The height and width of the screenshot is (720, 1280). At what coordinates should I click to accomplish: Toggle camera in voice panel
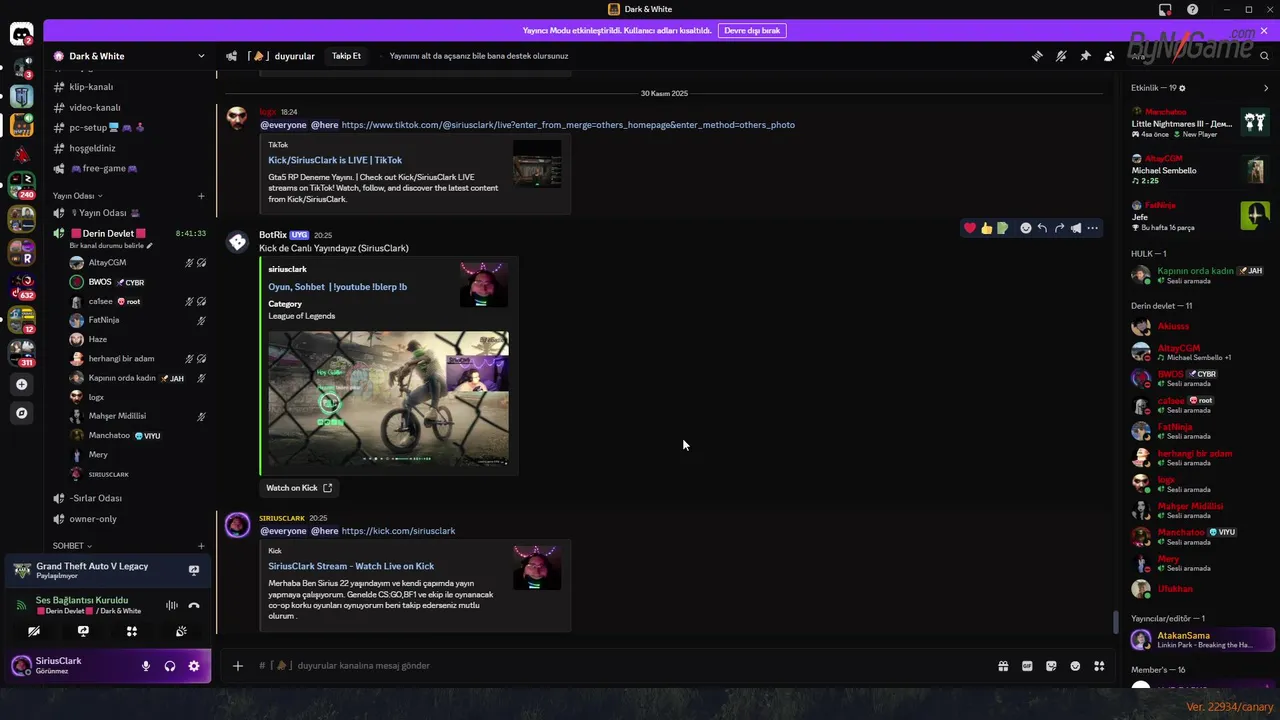point(34,631)
